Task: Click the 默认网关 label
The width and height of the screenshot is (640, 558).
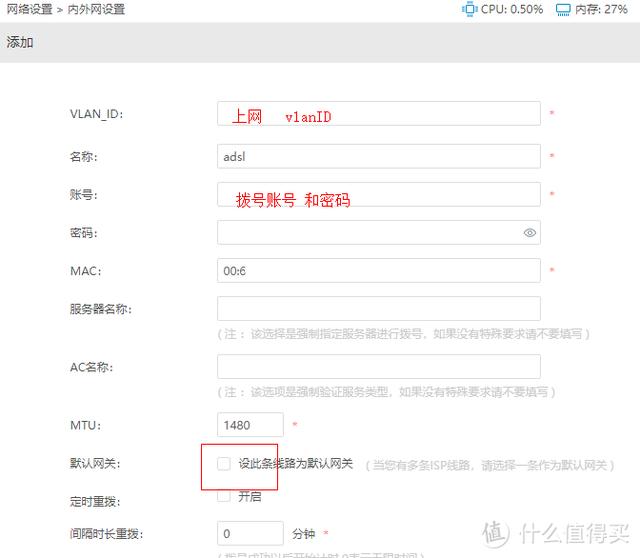Action: coord(95,464)
